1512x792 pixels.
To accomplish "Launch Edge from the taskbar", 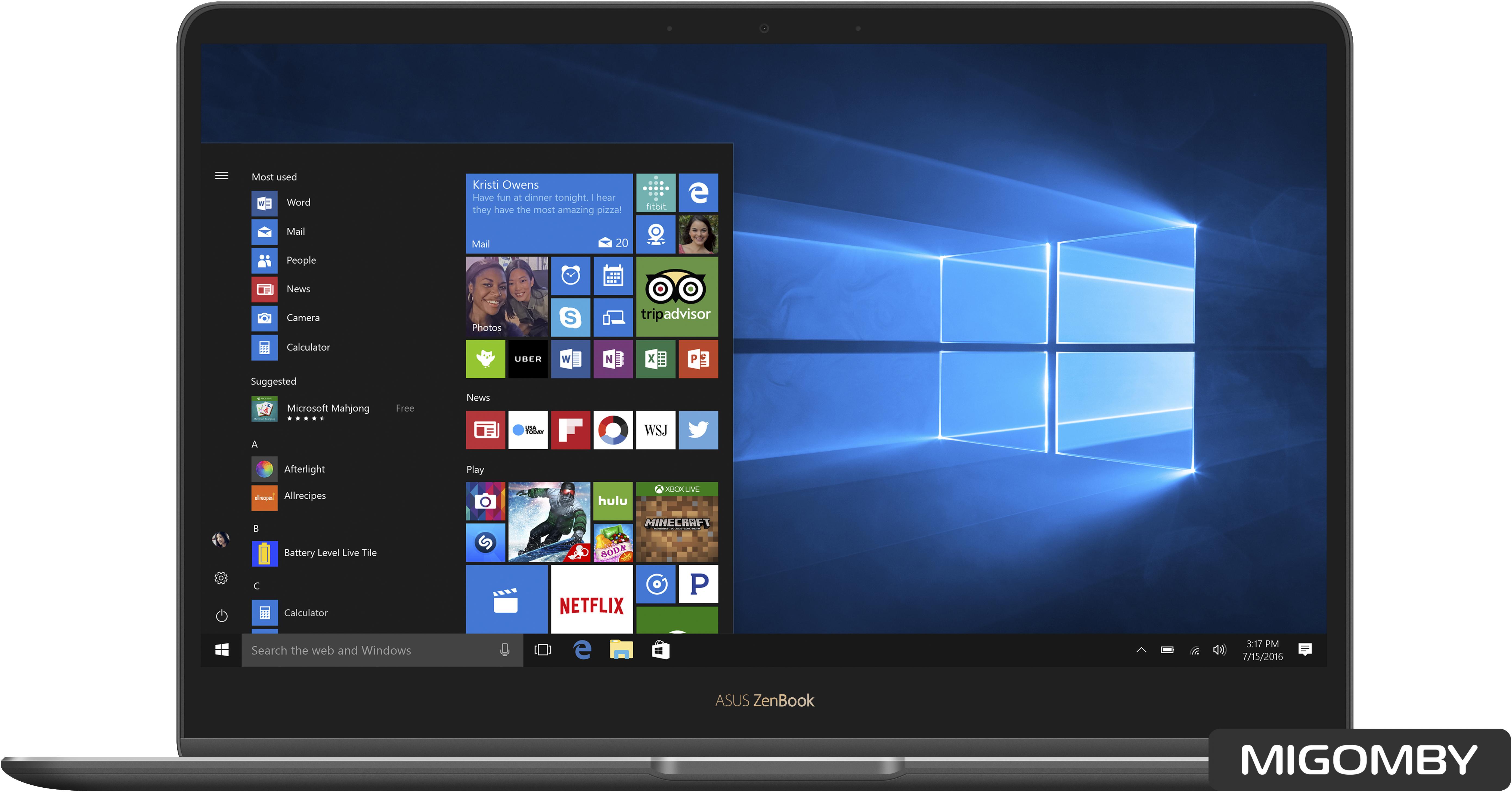I will 582,650.
